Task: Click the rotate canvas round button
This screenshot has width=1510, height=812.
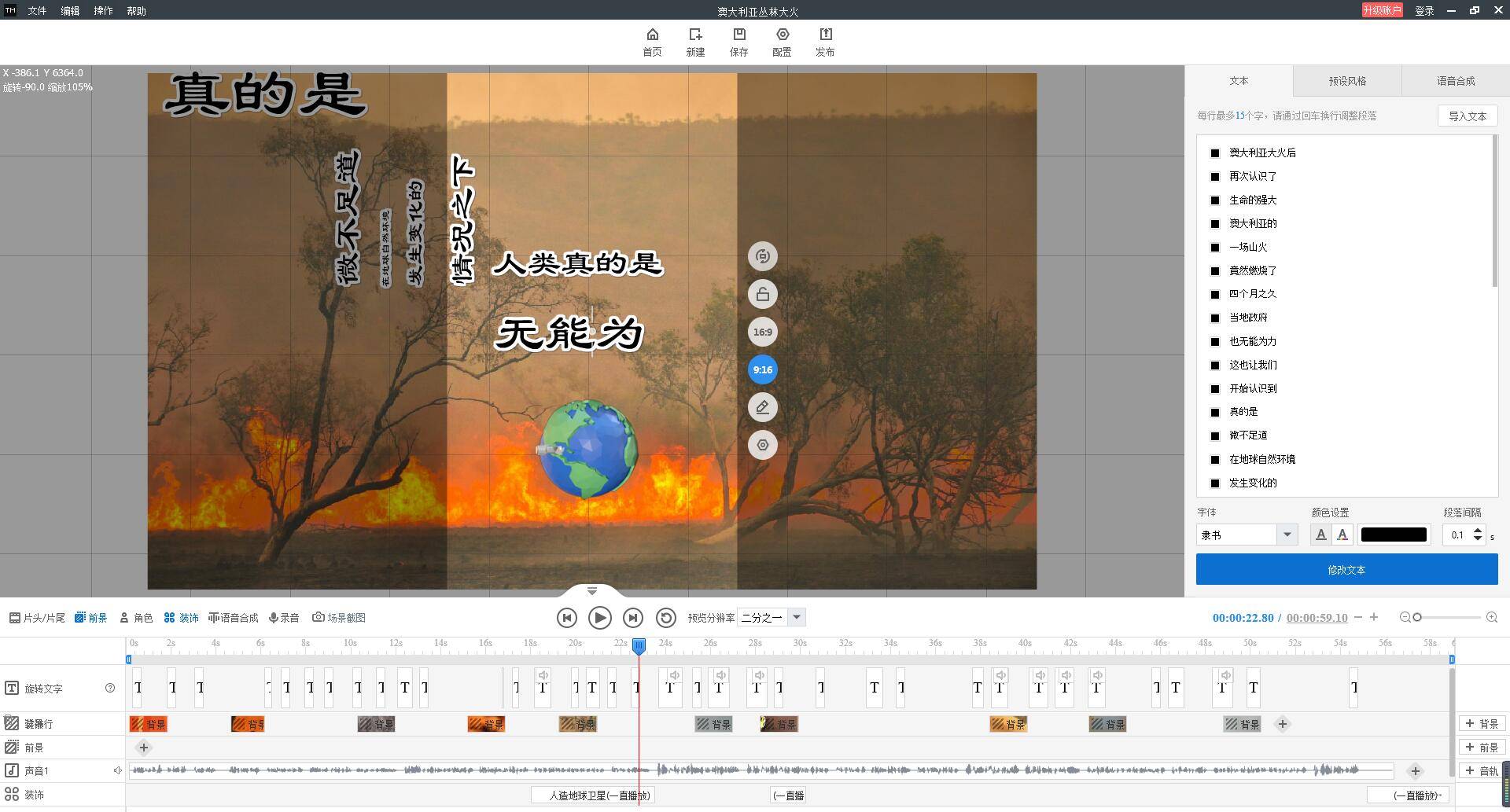Action: 762,256
